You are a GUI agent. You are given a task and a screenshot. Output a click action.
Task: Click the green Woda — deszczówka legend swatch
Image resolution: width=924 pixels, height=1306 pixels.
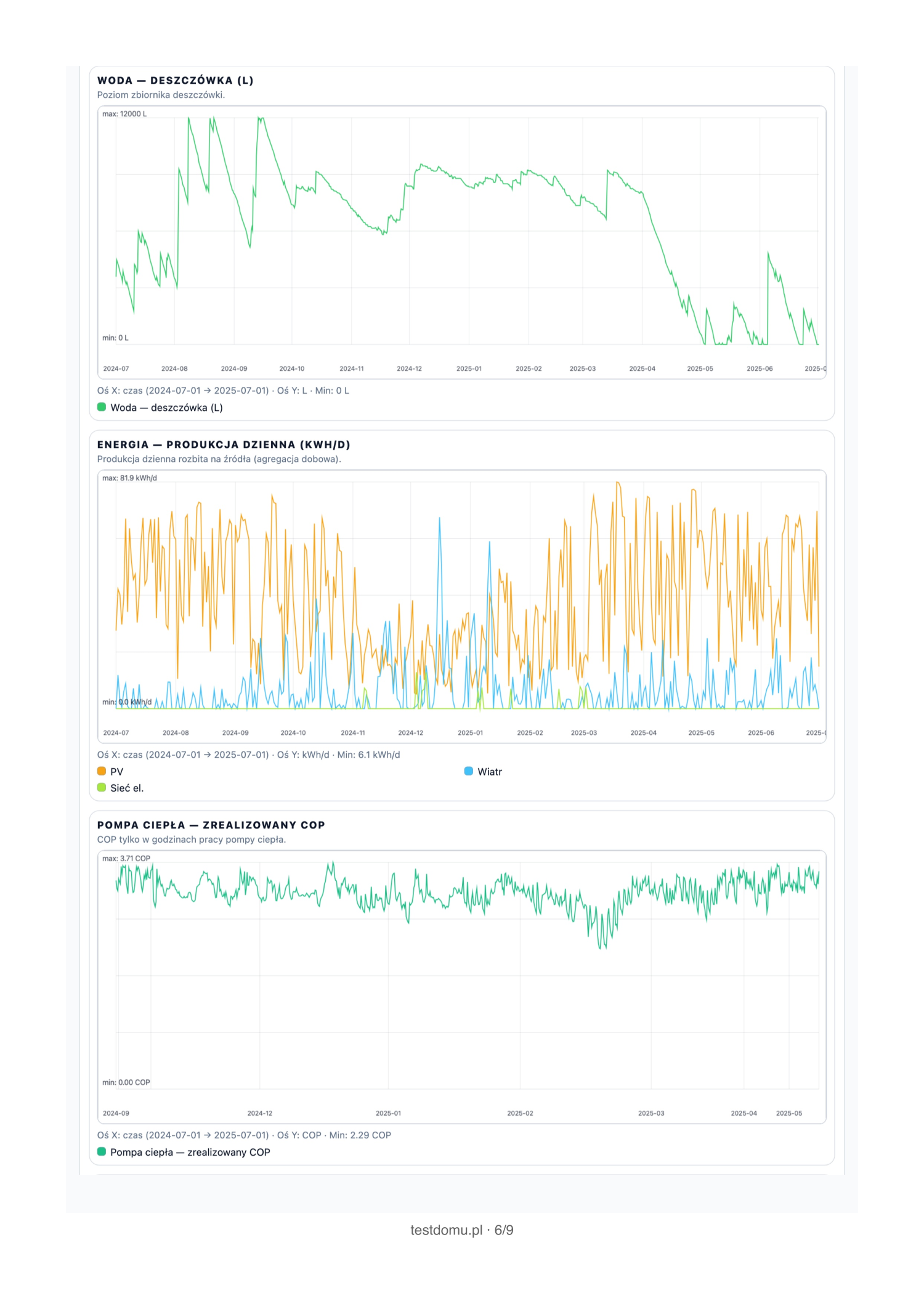(102, 407)
